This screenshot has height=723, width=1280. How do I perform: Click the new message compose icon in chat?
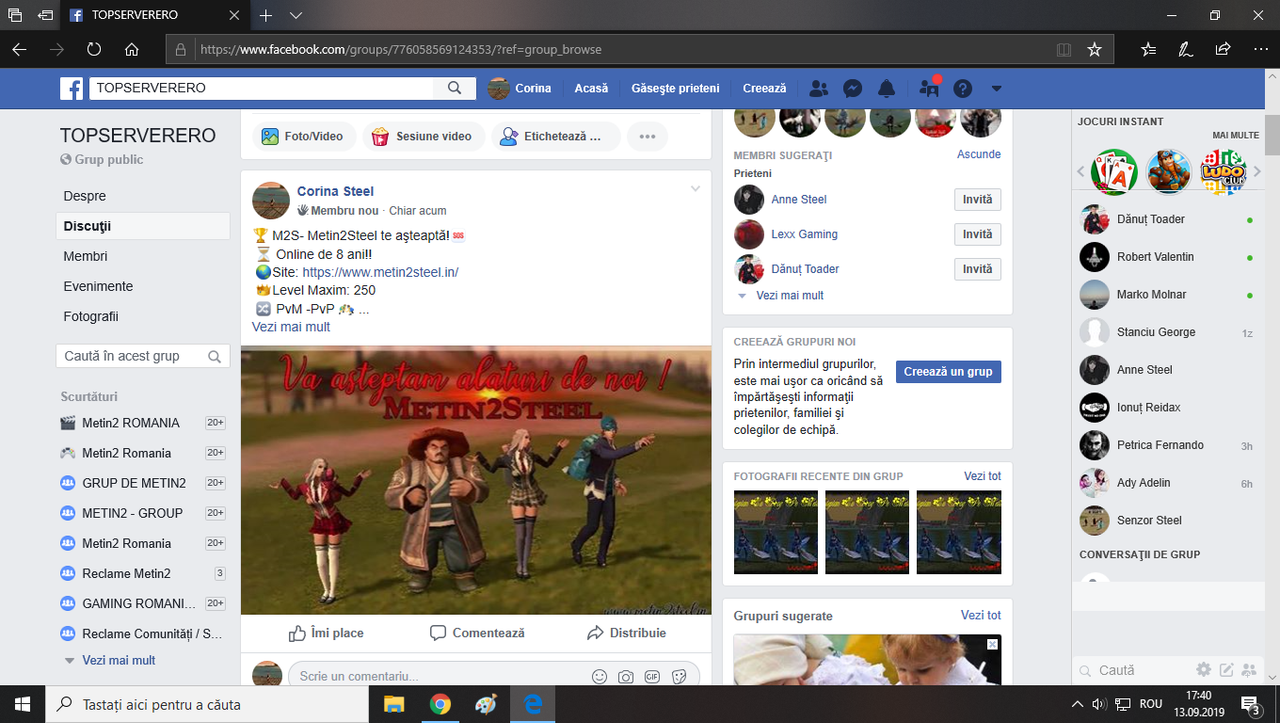(1226, 669)
